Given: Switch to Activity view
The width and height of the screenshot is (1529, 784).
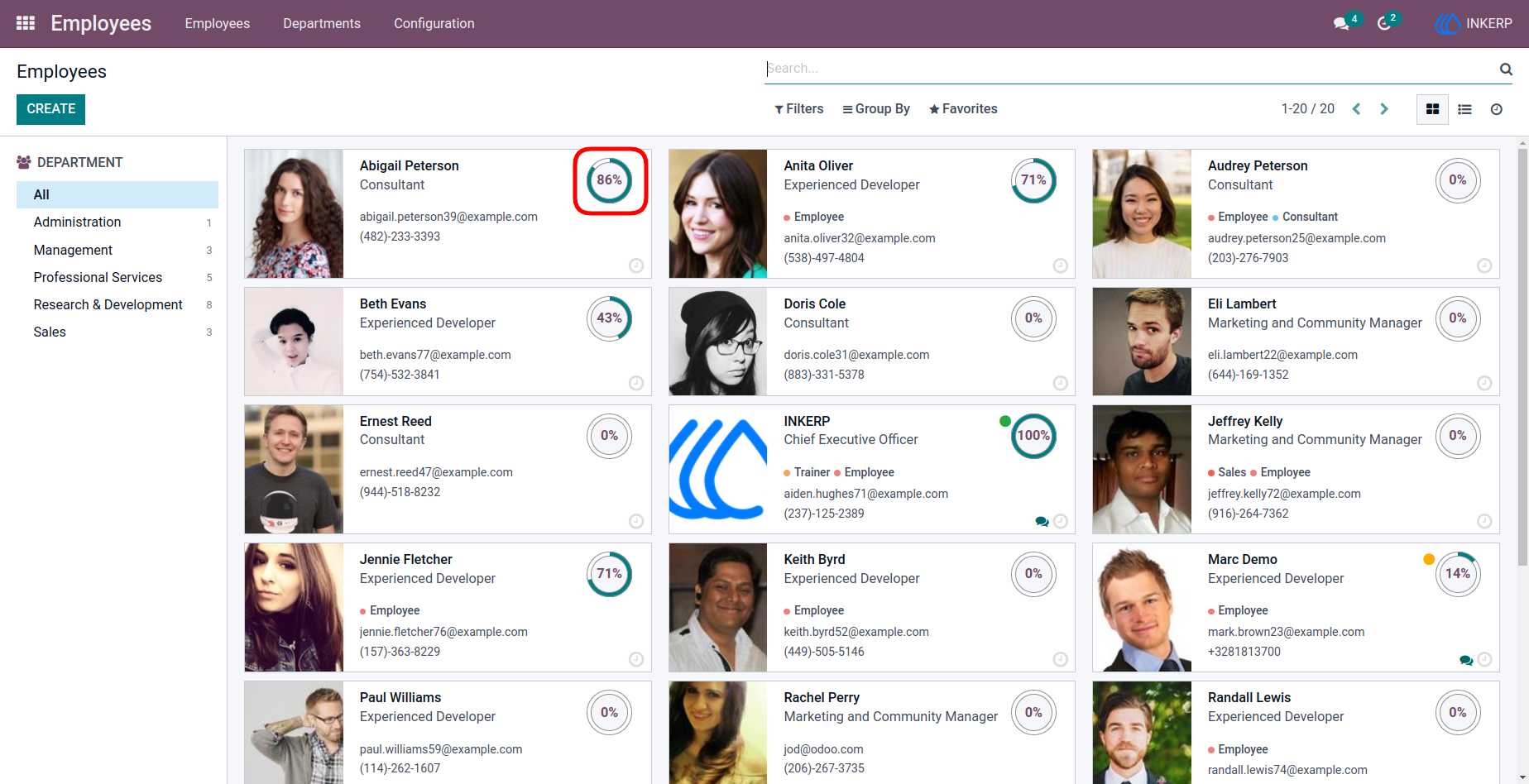Looking at the screenshot, I should pos(1496,109).
